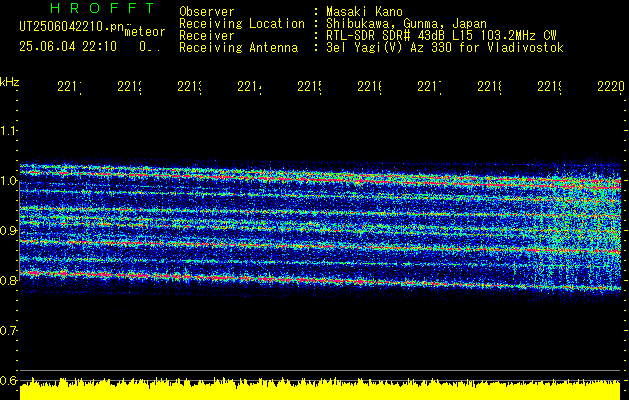Select the location Shibukawa, Gunma, Japan
This screenshot has height=400, width=629.
tap(406, 24)
